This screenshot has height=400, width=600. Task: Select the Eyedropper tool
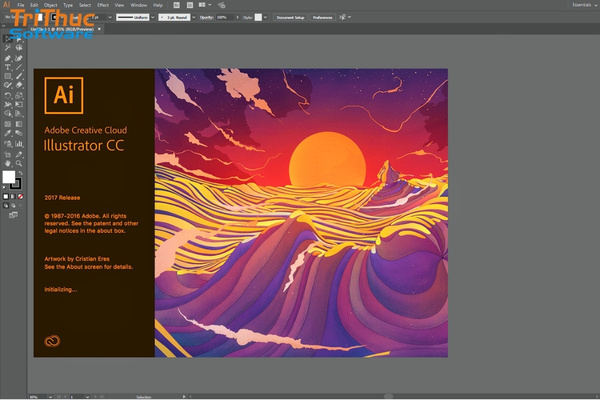click(x=7, y=132)
